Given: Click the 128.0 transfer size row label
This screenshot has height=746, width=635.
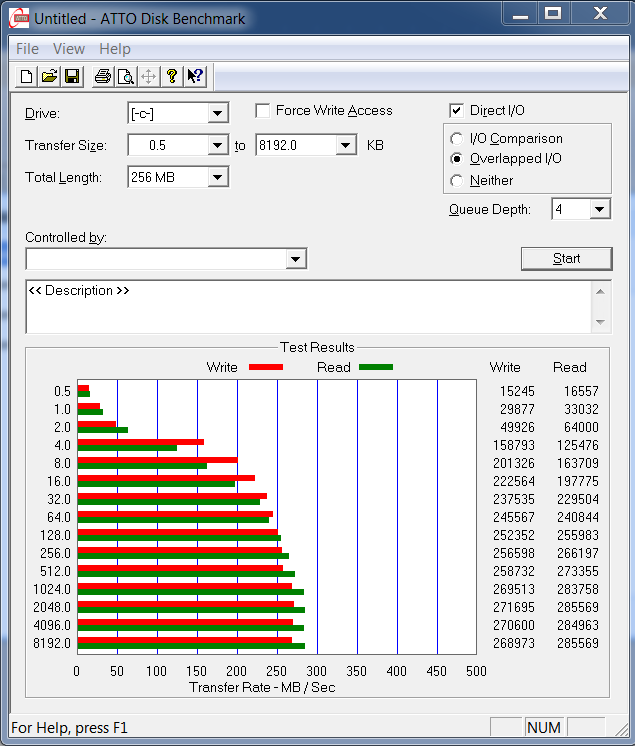Looking at the screenshot, I should [x=55, y=535].
